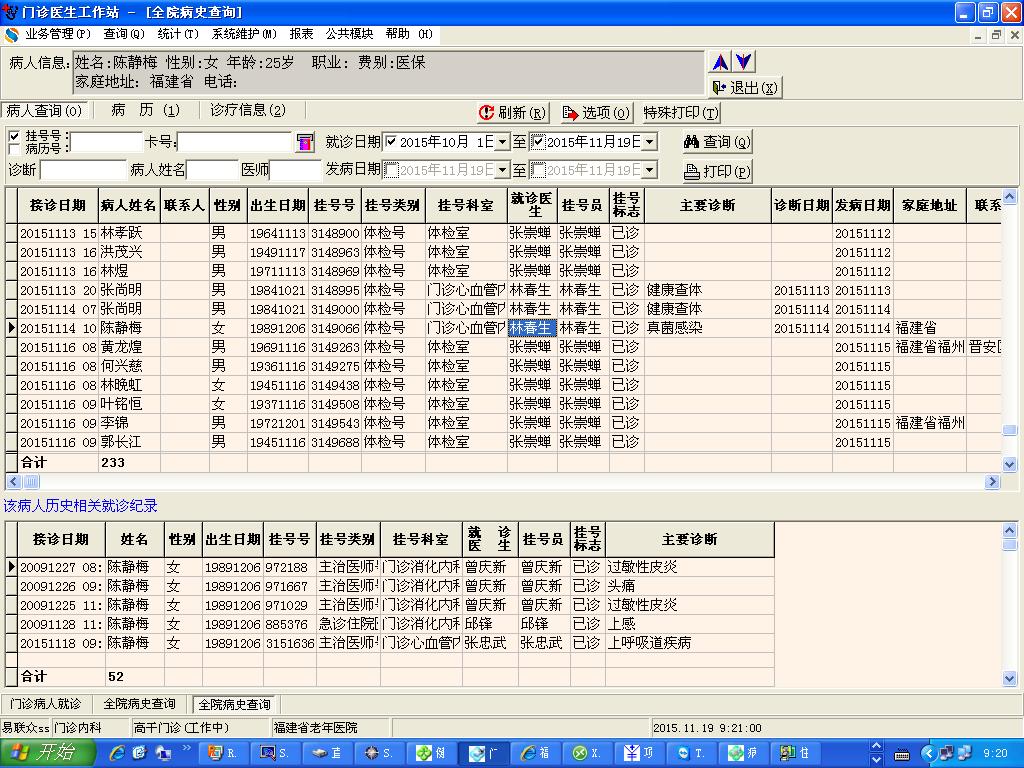
Task: Open the 选项(O) options button
Action: (596, 113)
